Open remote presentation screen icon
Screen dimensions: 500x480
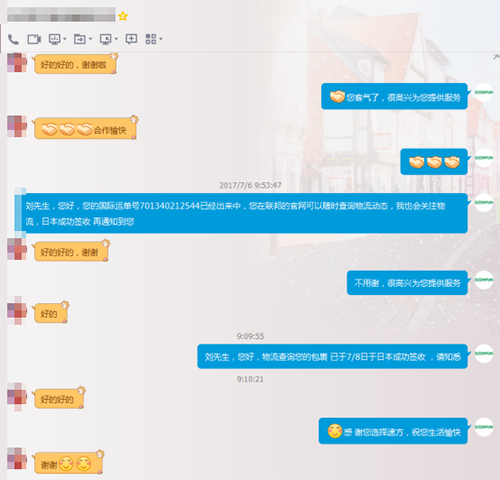point(54,39)
